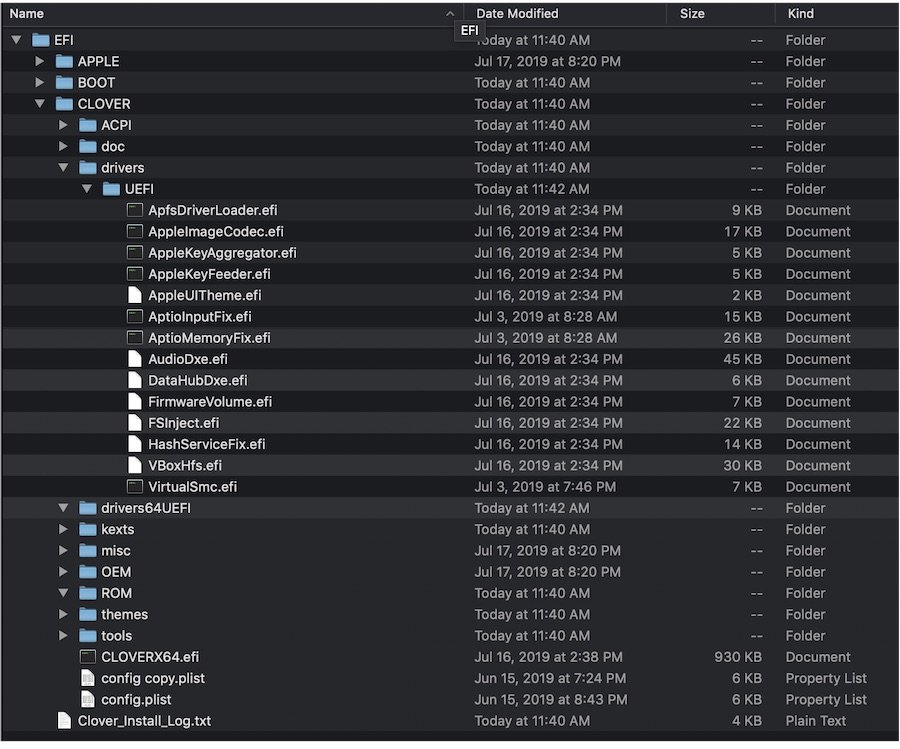Click the config copy.plist file icon

tap(88, 678)
